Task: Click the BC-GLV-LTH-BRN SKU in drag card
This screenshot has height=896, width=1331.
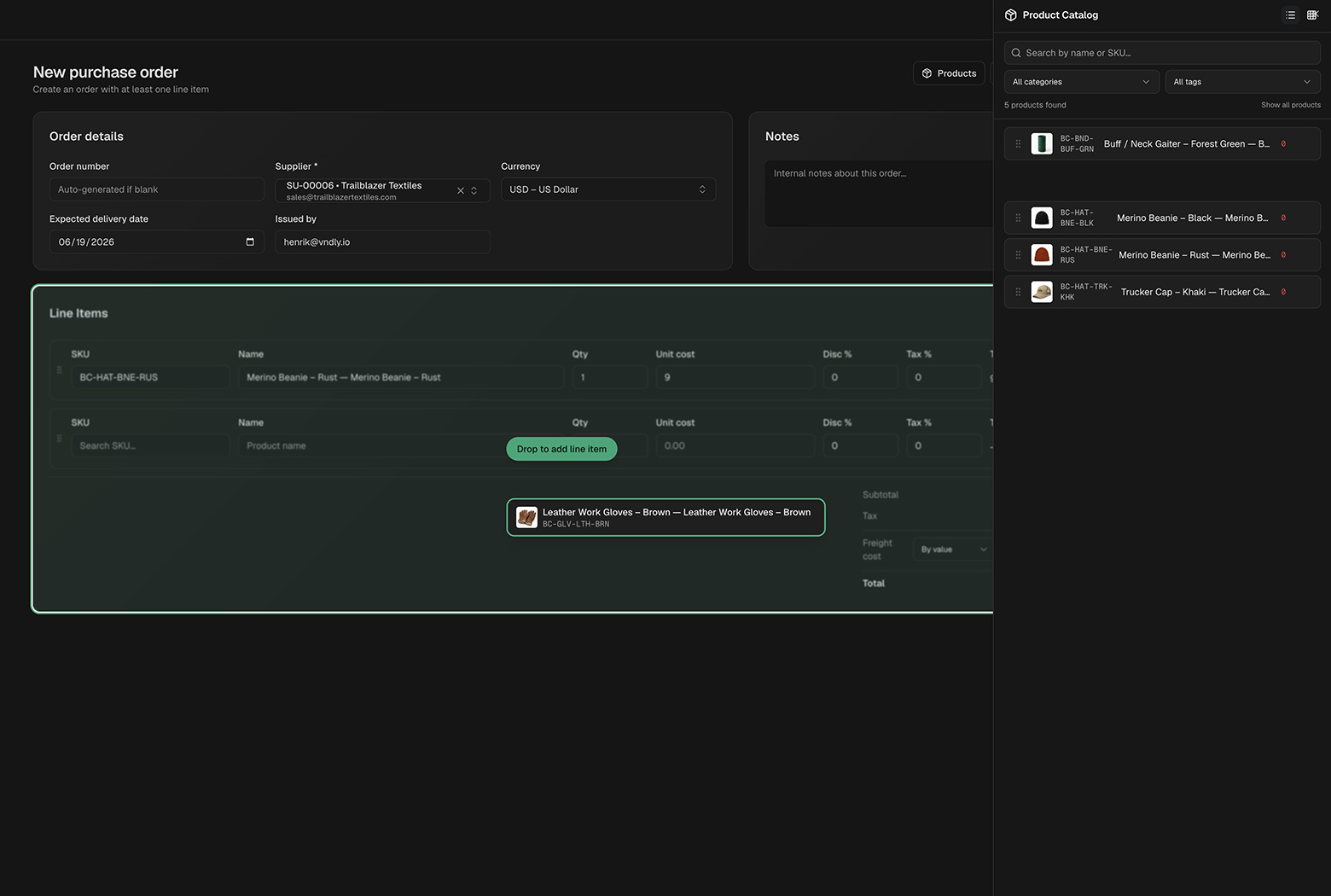Action: click(576, 524)
